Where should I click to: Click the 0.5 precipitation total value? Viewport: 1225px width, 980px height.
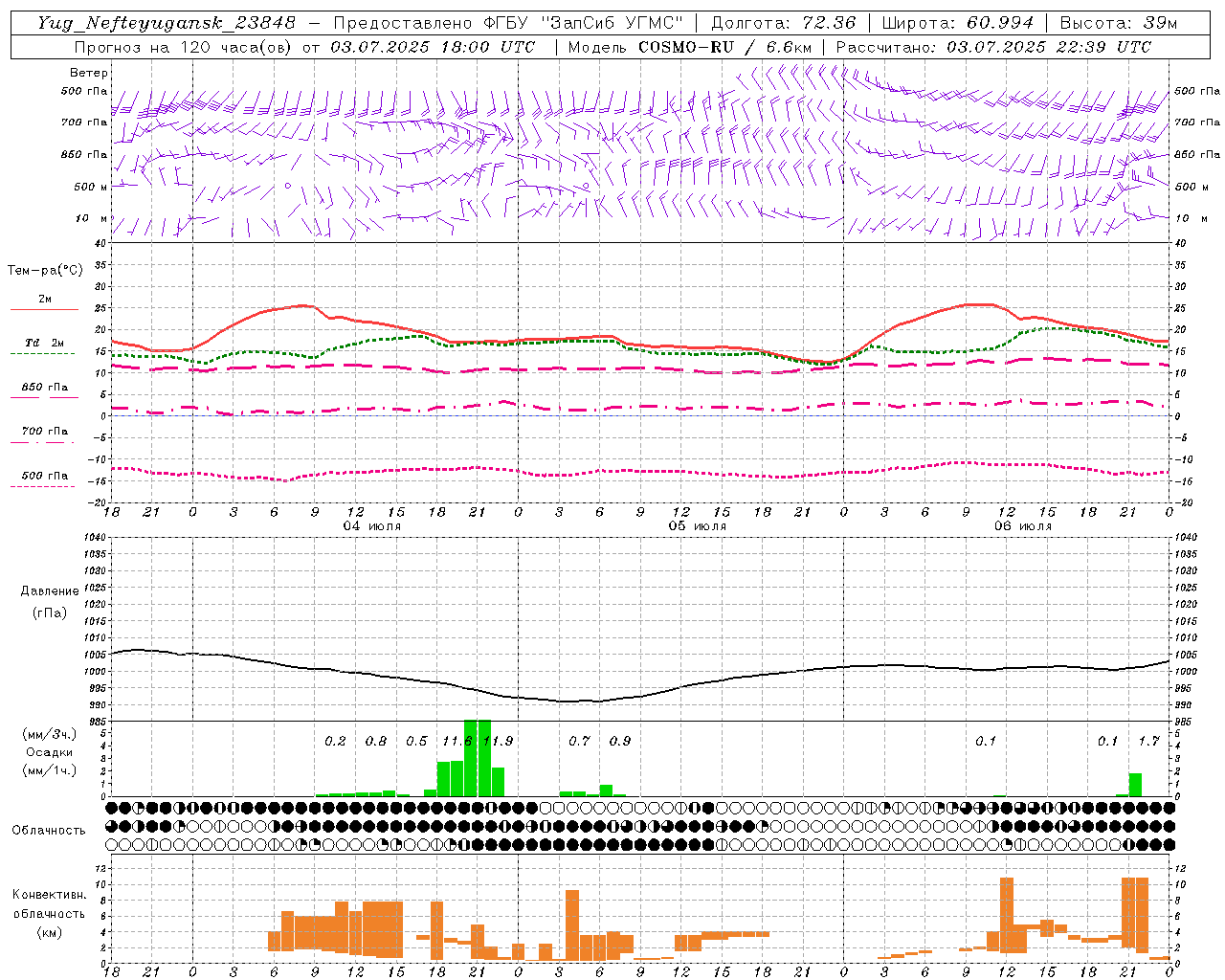pyautogui.click(x=416, y=741)
